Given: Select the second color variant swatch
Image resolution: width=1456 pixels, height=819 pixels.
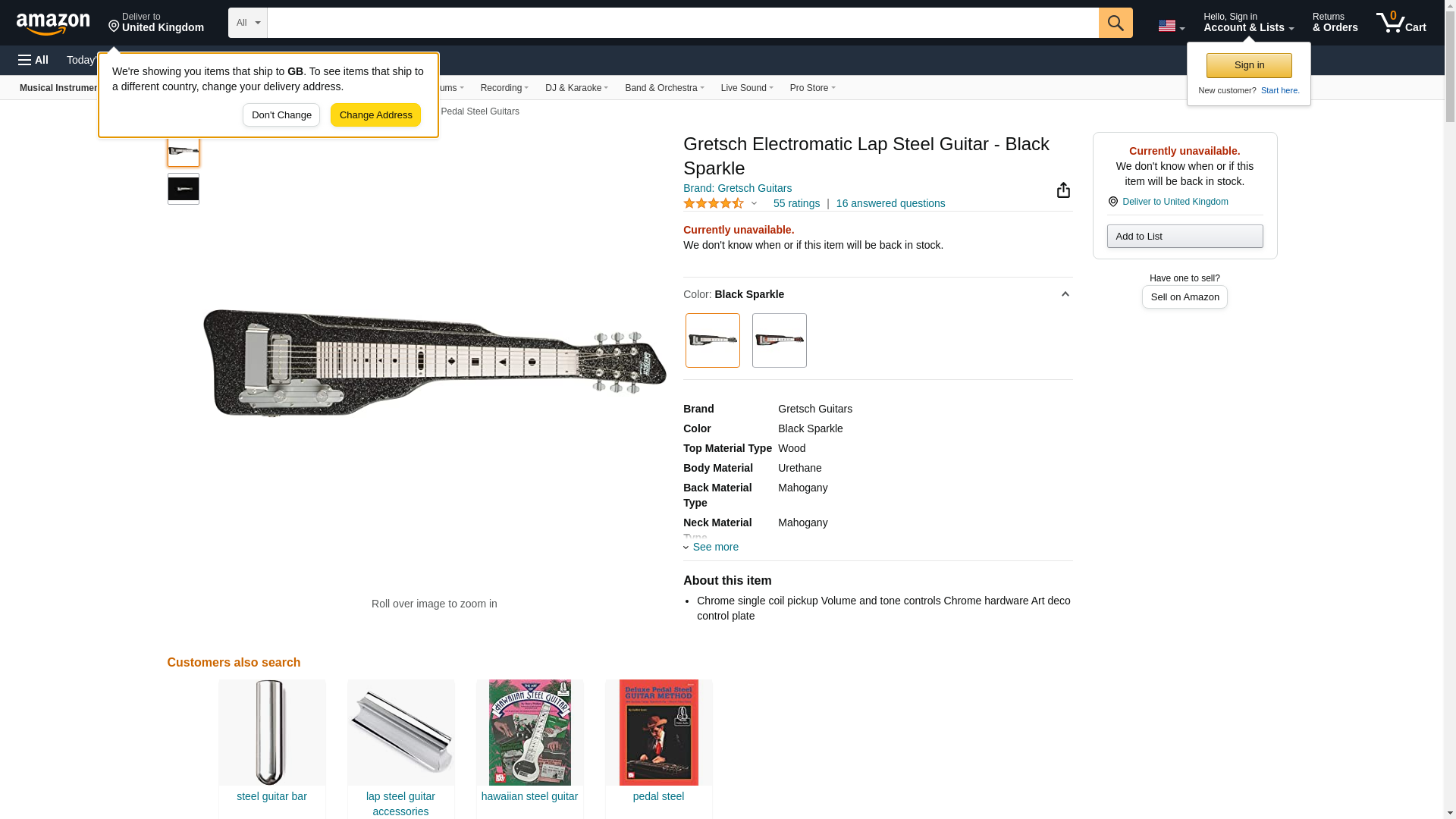Looking at the screenshot, I should point(779,340).
